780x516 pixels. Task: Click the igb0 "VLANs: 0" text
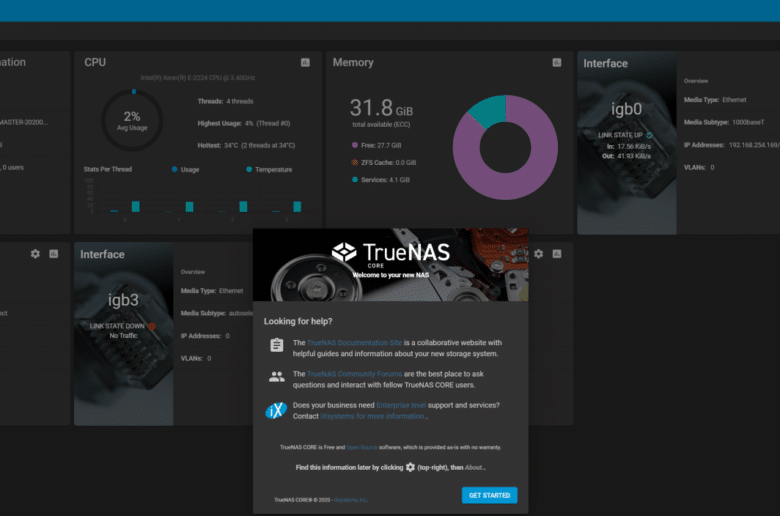click(699, 167)
